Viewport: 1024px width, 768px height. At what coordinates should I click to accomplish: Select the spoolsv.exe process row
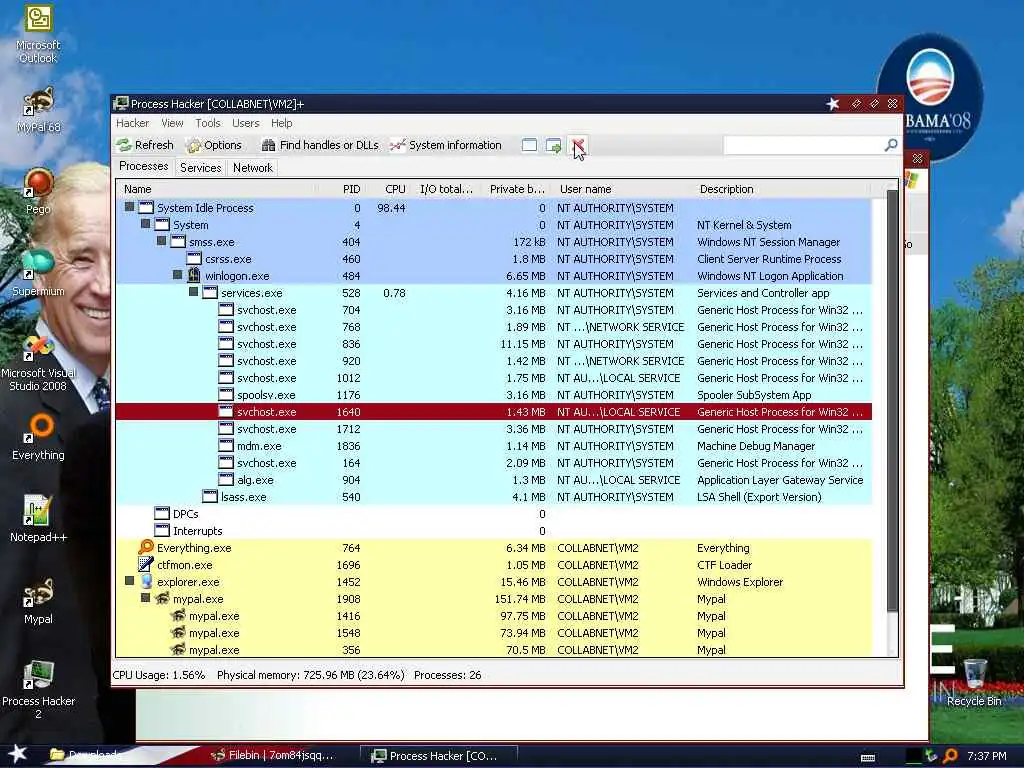[x=494, y=394]
